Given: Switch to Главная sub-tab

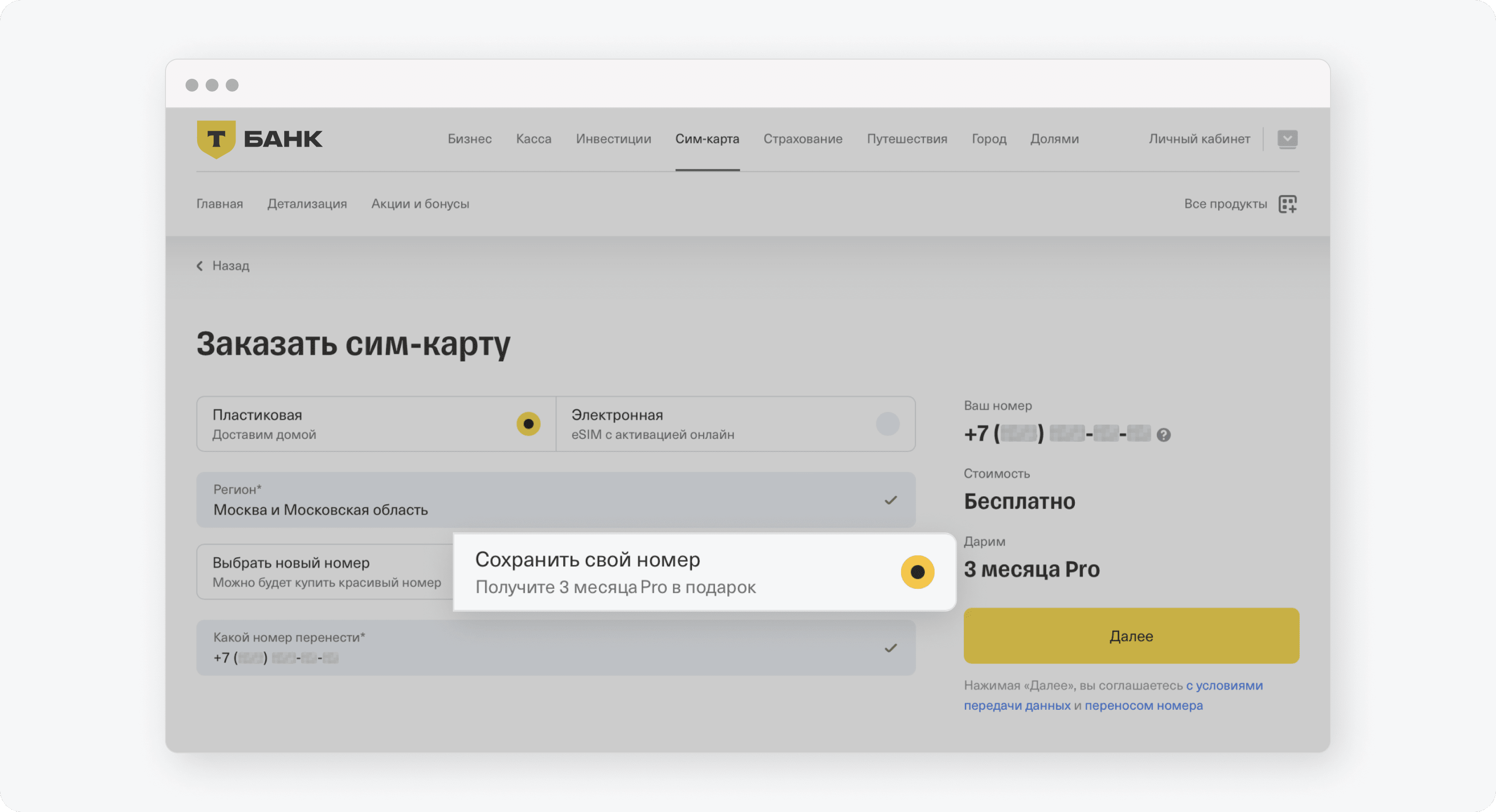Looking at the screenshot, I should click(220, 204).
